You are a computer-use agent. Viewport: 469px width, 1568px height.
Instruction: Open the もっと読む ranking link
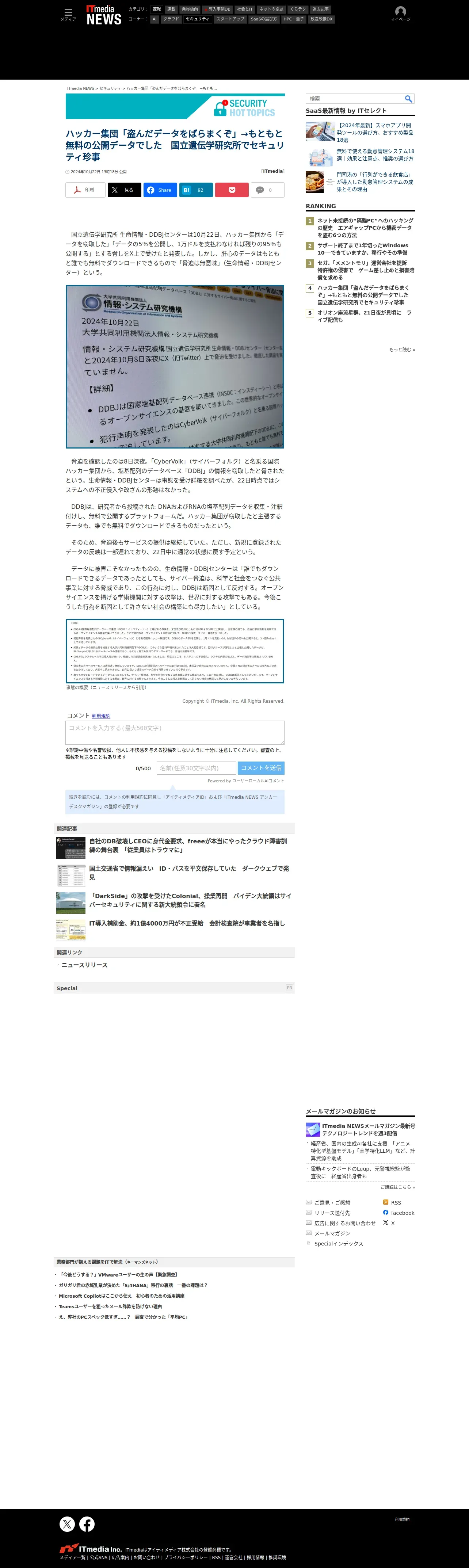coord(402,350)
